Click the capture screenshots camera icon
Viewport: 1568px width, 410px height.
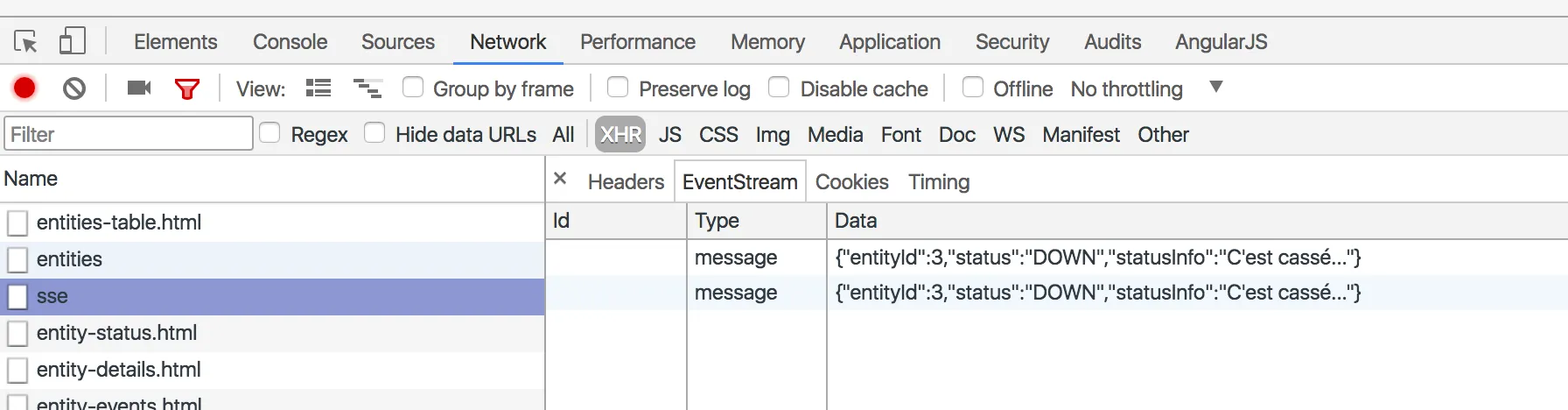[139, 88]
